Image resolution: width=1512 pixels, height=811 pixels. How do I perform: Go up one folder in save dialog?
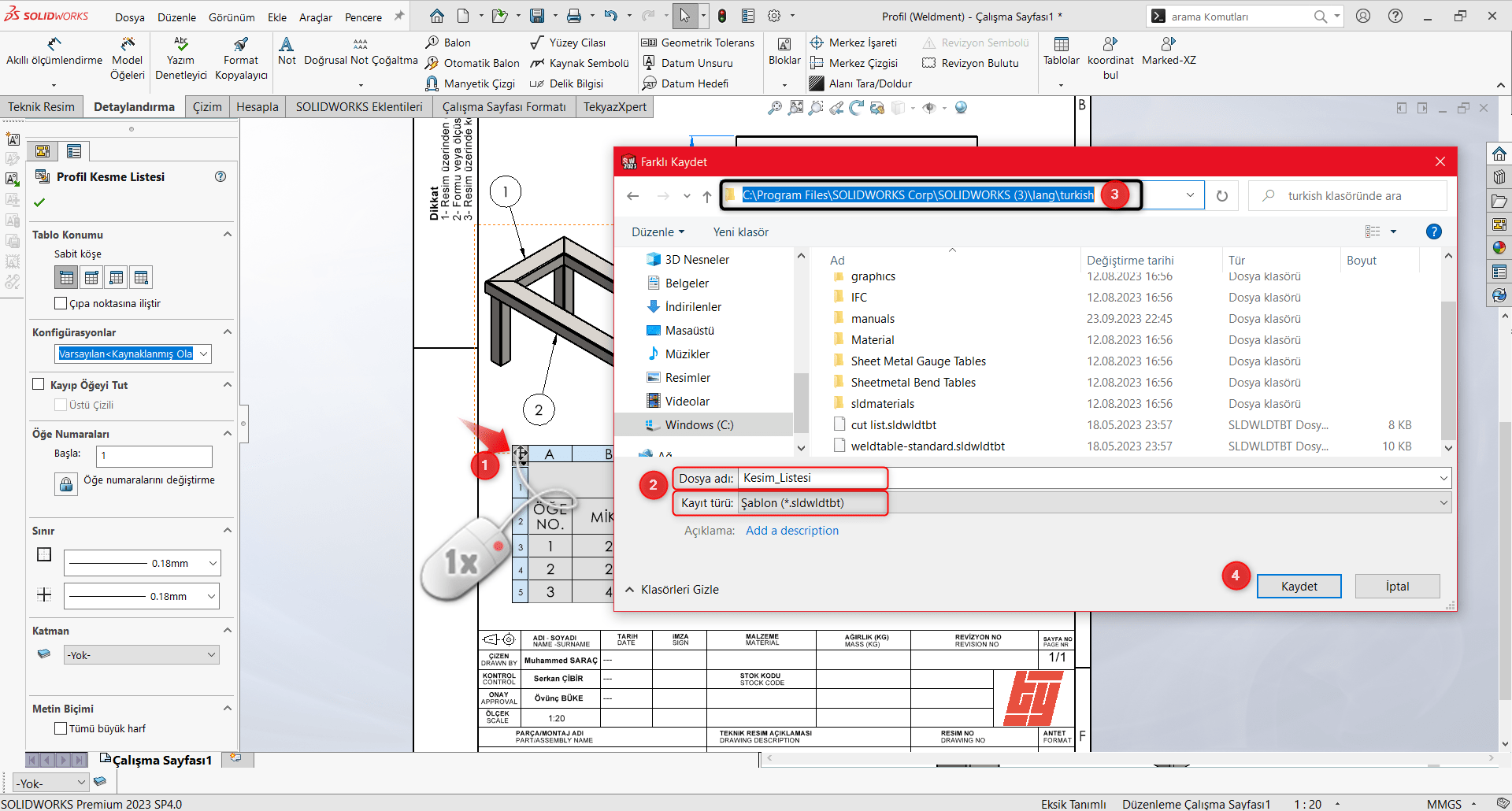tap(707, 196)
